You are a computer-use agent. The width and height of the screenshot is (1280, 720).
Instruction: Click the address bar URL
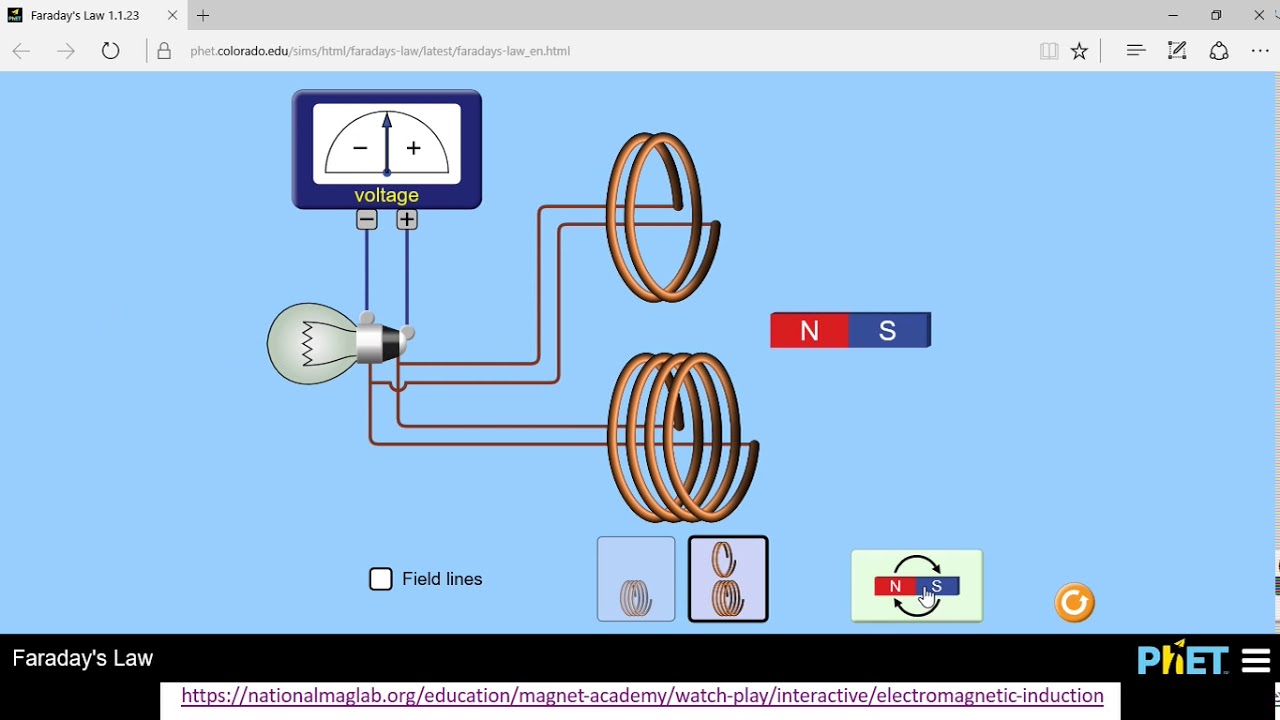pyautogui.click(x=380, y=51)
